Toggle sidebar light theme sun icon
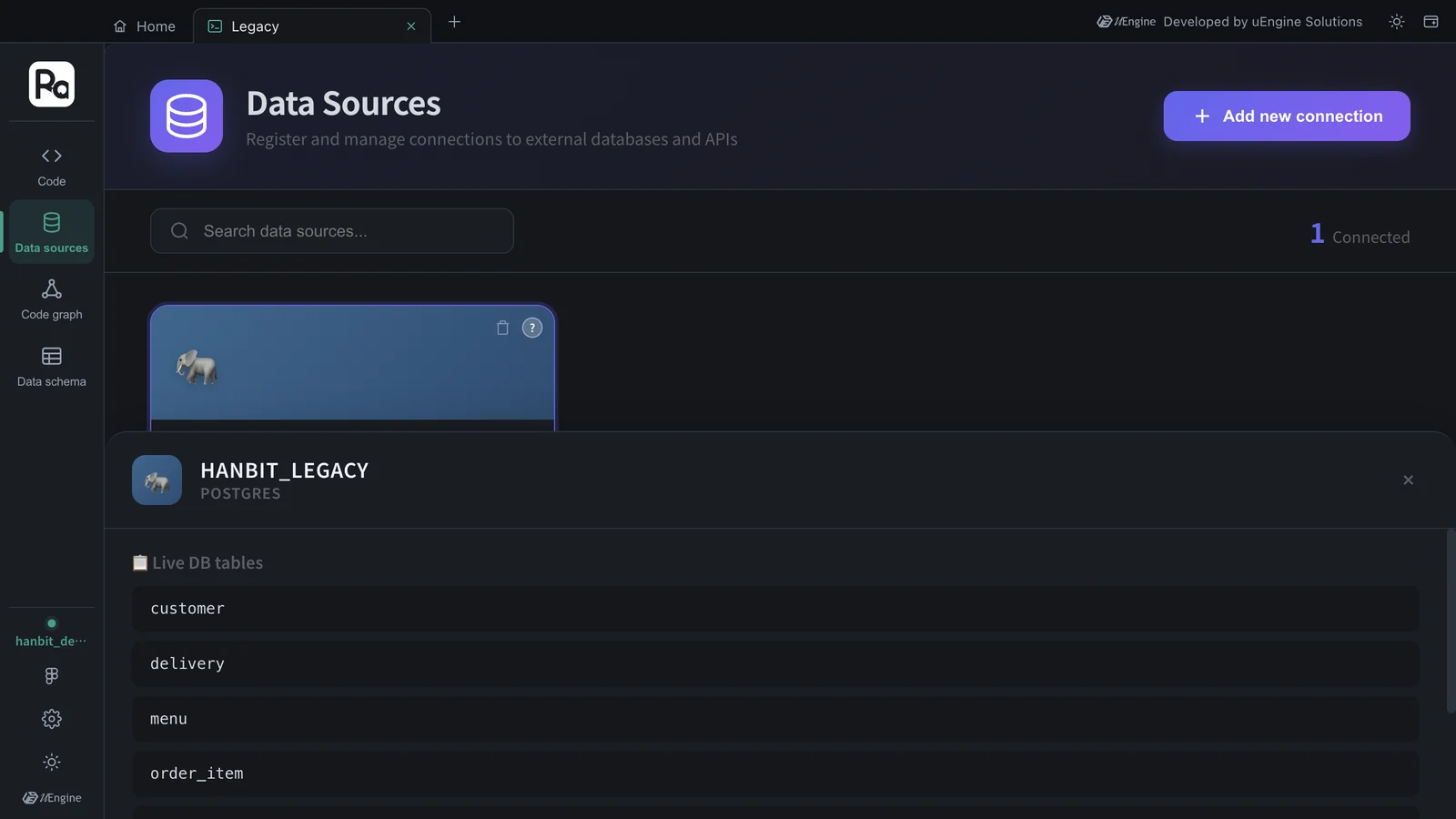 (x=52, y=762)
